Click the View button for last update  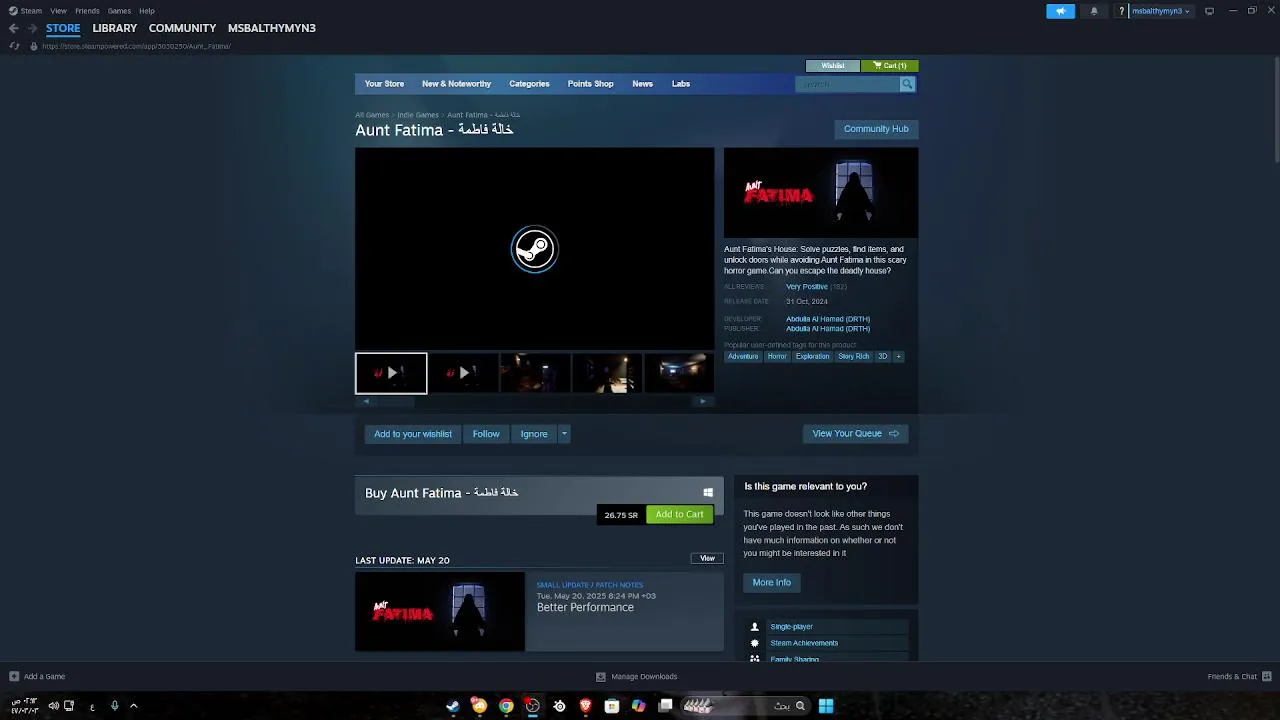pos(707,558)
